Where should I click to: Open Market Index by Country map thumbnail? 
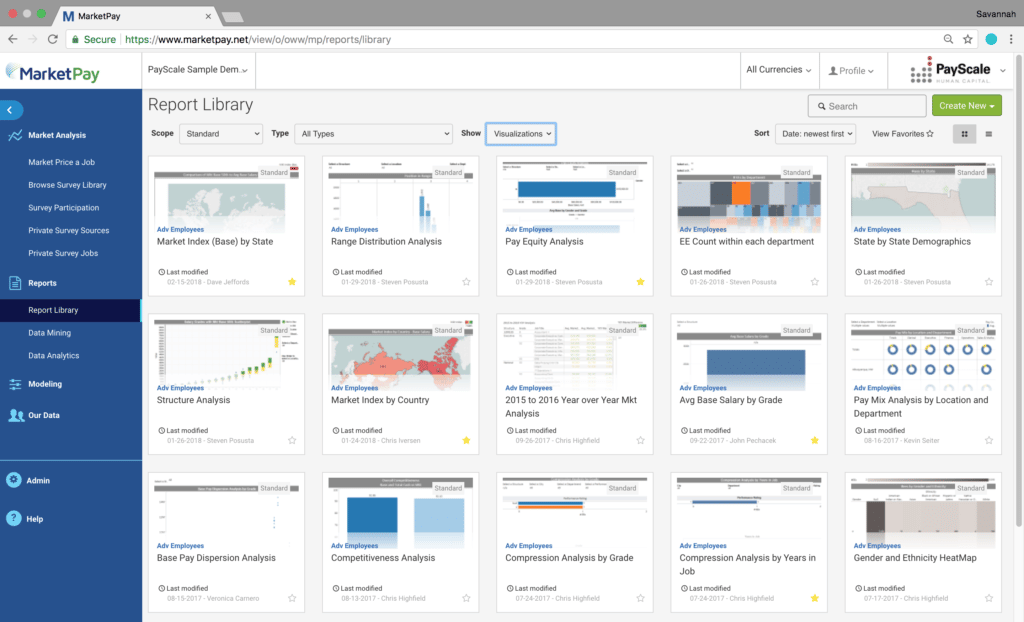click(x=400, y=356)
